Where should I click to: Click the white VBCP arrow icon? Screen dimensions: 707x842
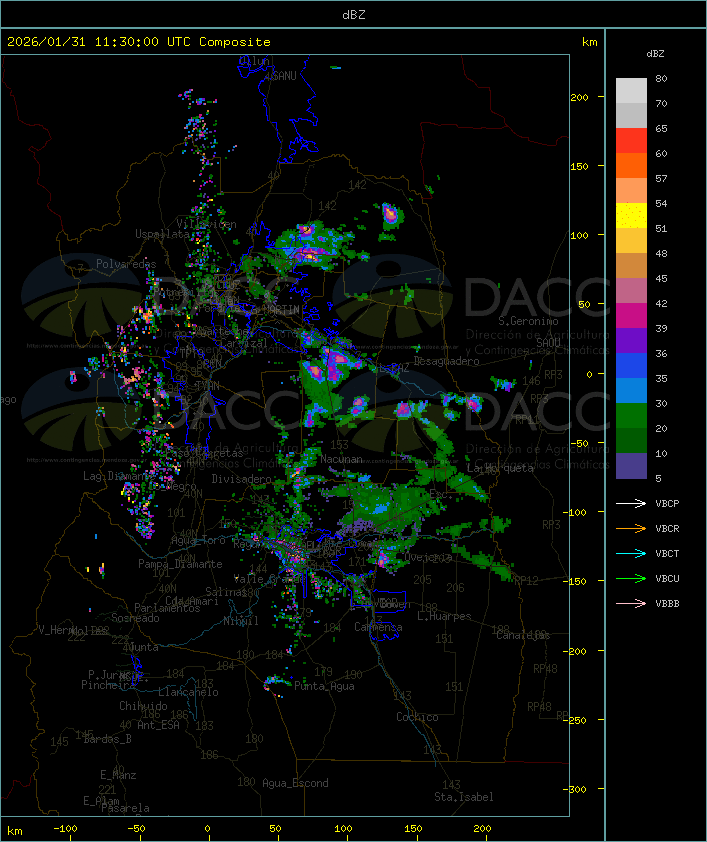click(x=631, y=504)
